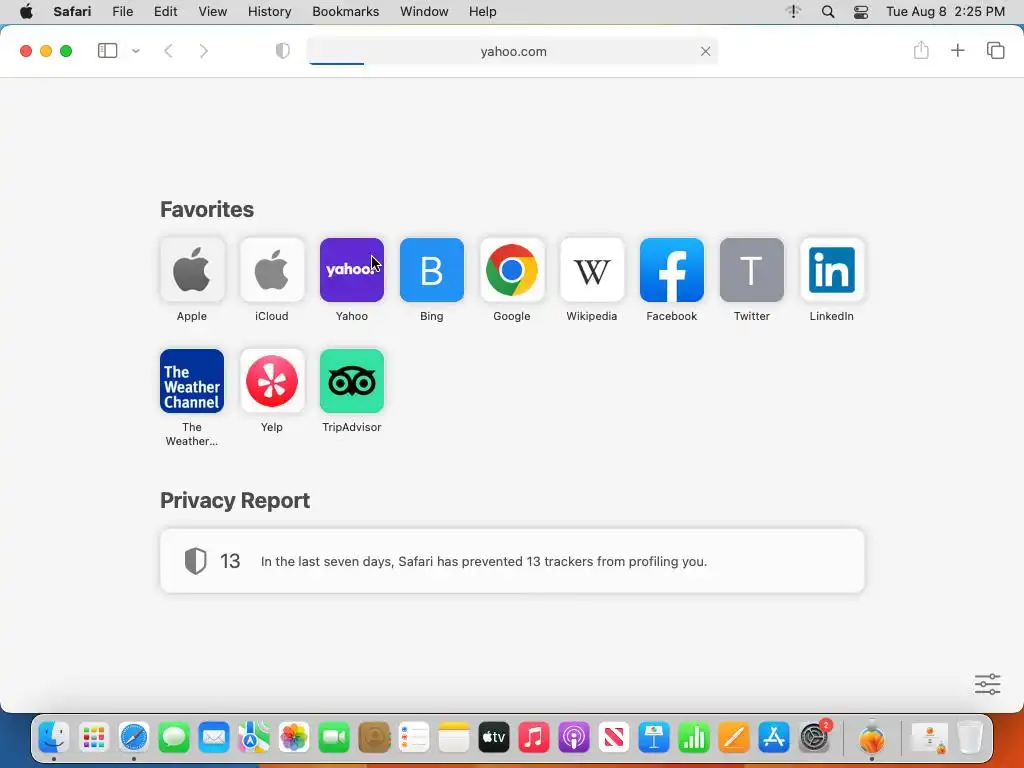Open Keynote from the Dock
Image resolution: width=1024 pixels, height=768 pixels.
654,739
